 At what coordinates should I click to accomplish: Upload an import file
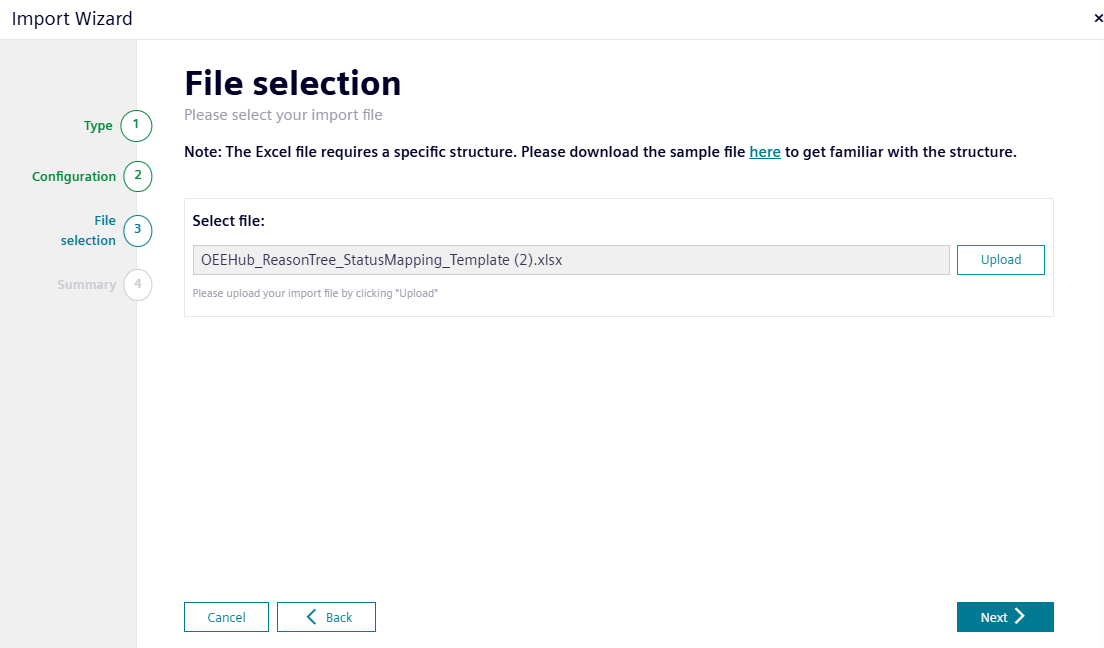click(1000, 260)
